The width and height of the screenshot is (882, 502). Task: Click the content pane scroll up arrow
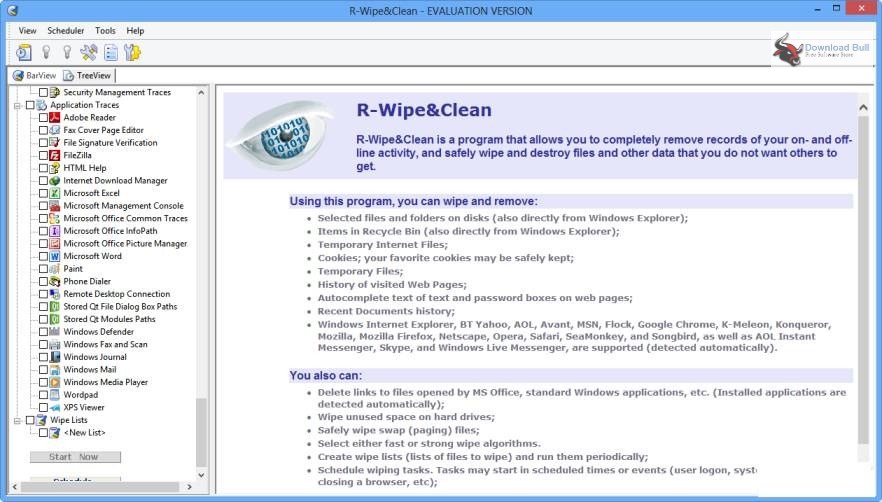pos(863,107)
